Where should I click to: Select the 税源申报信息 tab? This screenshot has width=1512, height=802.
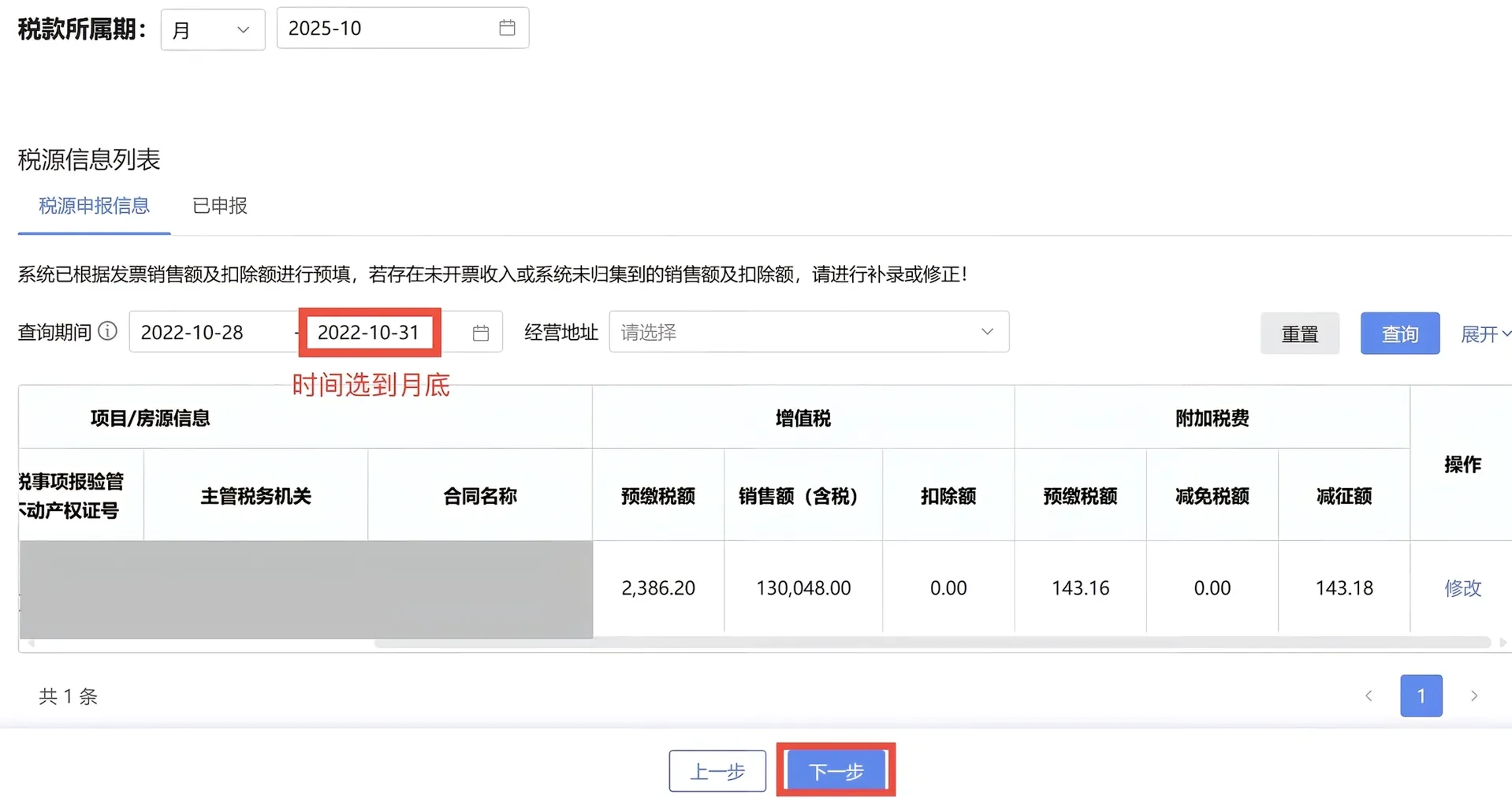(x=93, y=206)
